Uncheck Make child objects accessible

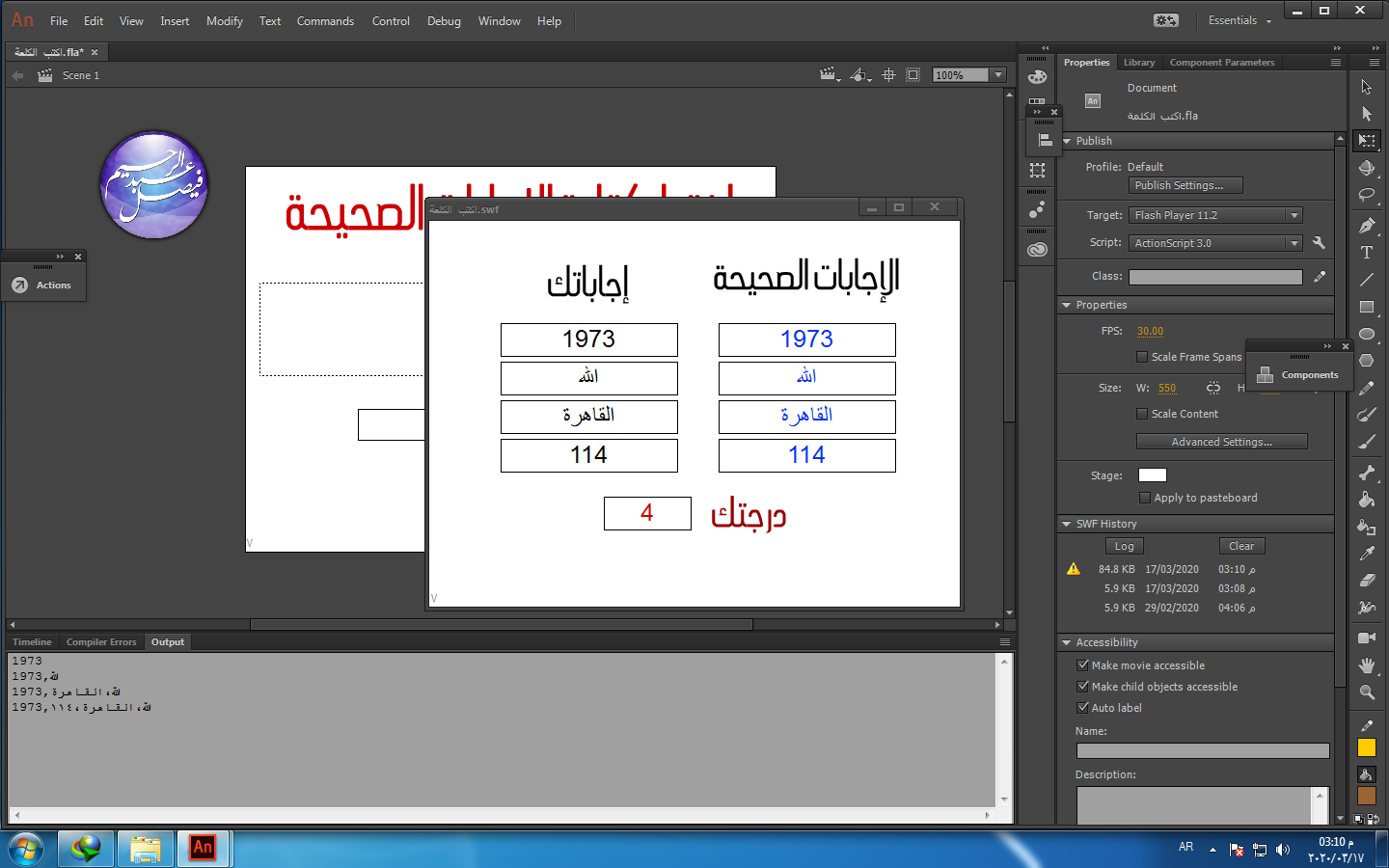coord(1083,687)
